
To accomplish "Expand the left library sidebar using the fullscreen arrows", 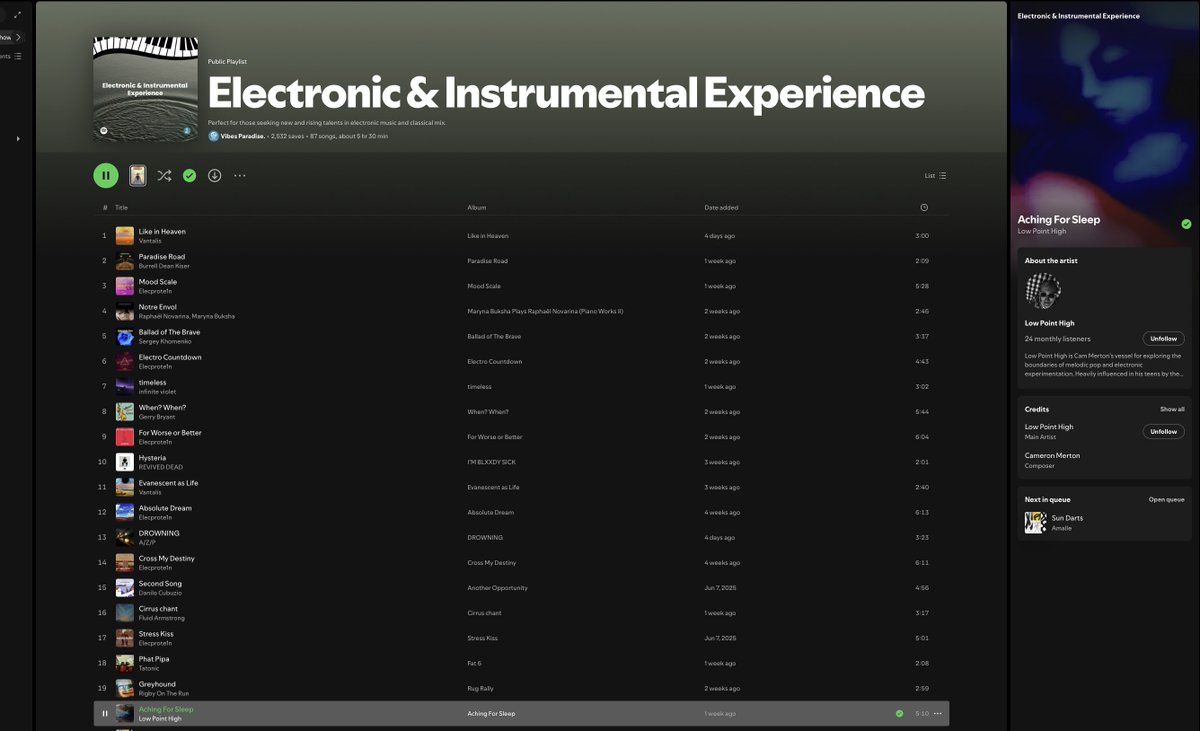I will 17,15.
